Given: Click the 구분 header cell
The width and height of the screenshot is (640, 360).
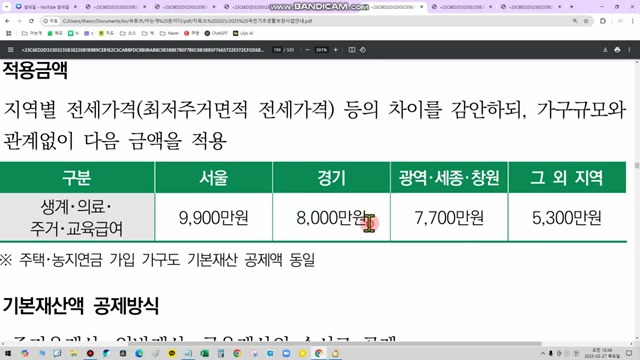Looking at the screenshot, I should point(77,178).
